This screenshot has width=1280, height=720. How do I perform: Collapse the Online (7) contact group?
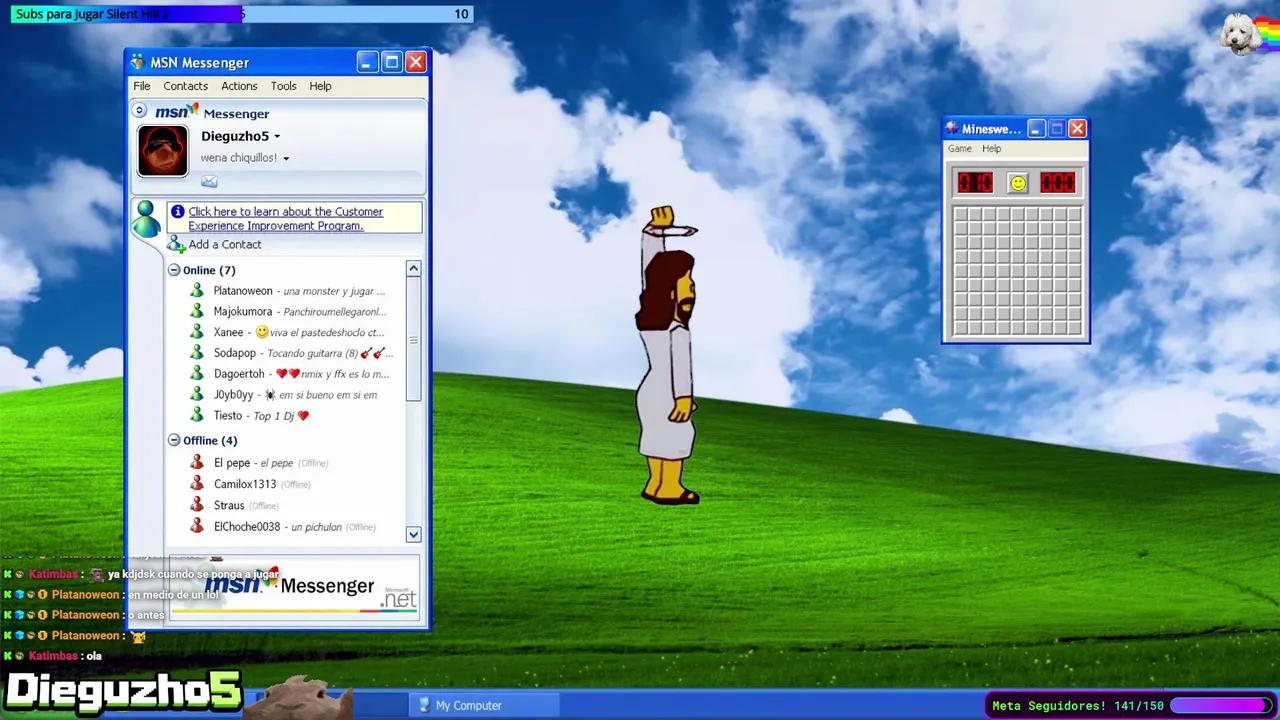click(174, 270)
